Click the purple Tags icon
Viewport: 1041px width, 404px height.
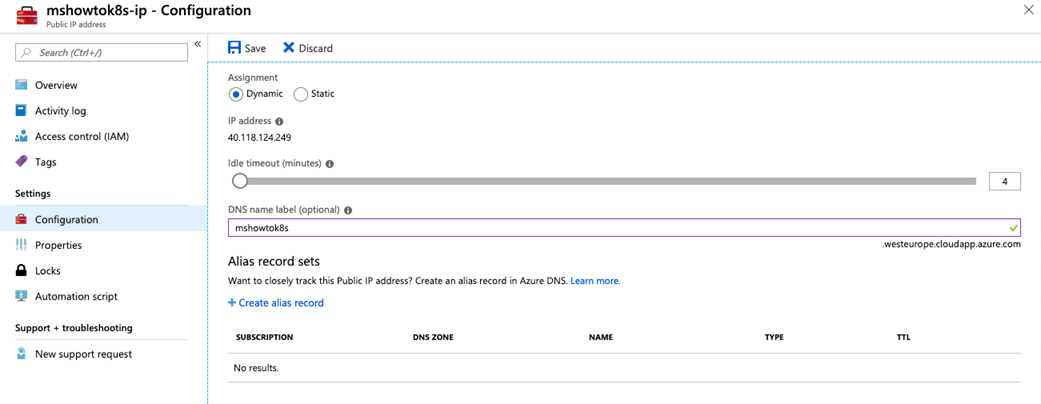click(21, 162)
